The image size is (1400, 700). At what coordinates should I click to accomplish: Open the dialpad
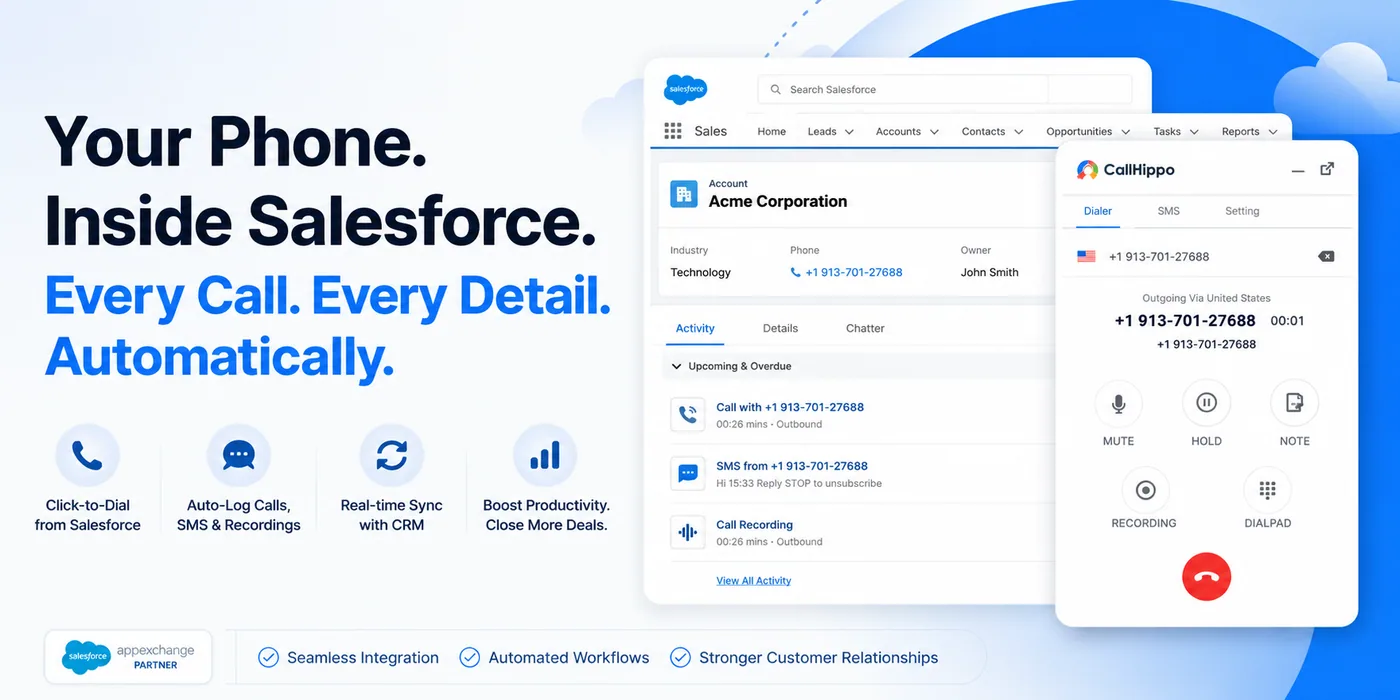(x=1267, y=490)
